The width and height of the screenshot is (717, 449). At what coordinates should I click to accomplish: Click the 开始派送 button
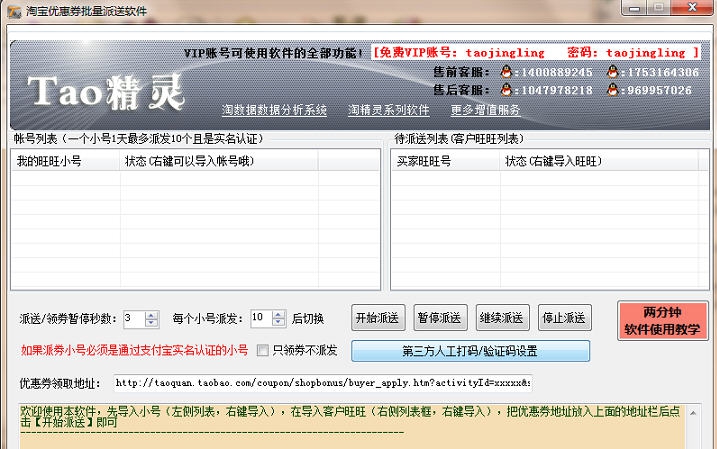coord(378,318)
